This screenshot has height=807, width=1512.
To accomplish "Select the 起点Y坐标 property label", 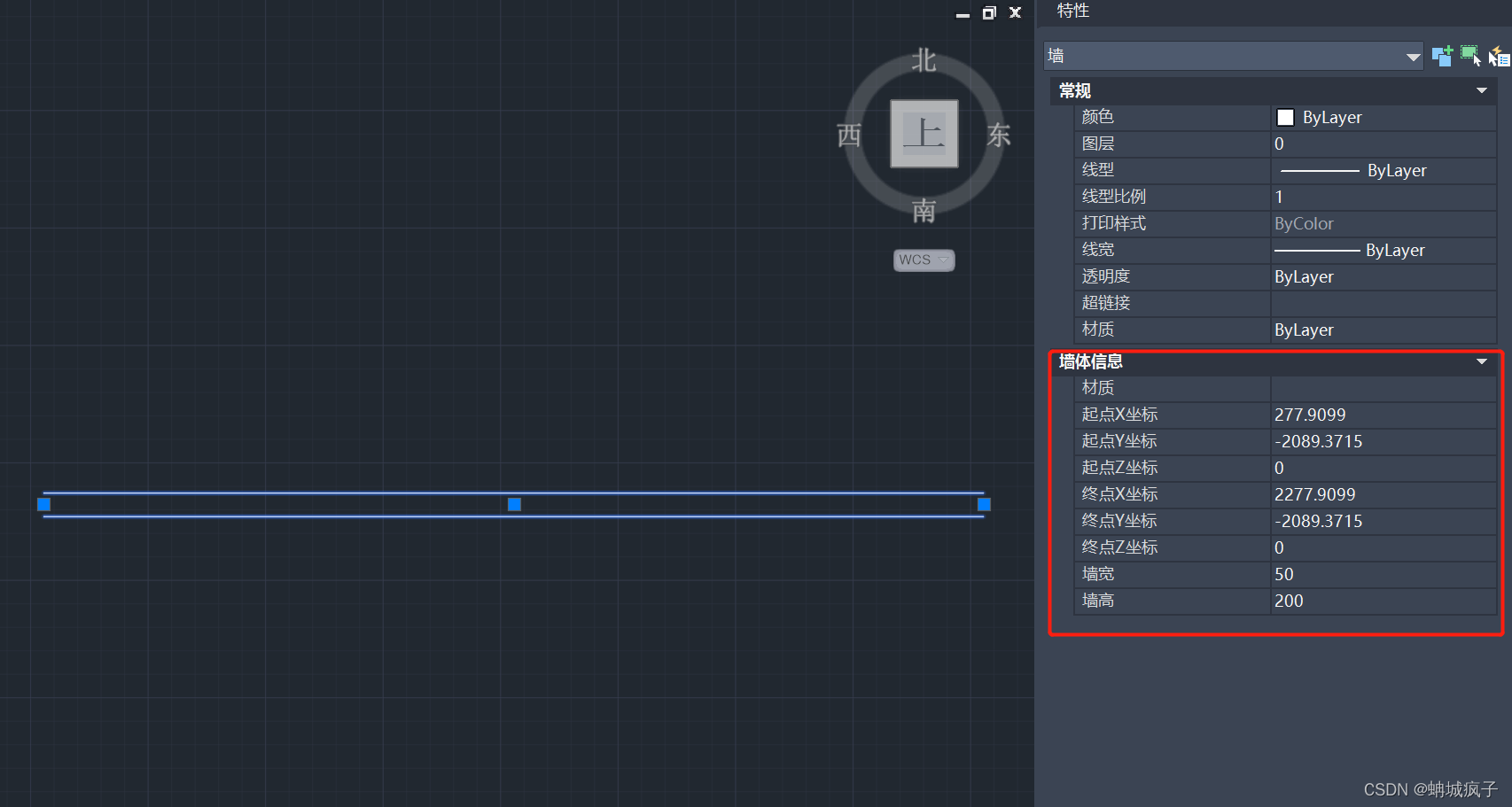I will pyautogui.click(x=1119, y=441).
